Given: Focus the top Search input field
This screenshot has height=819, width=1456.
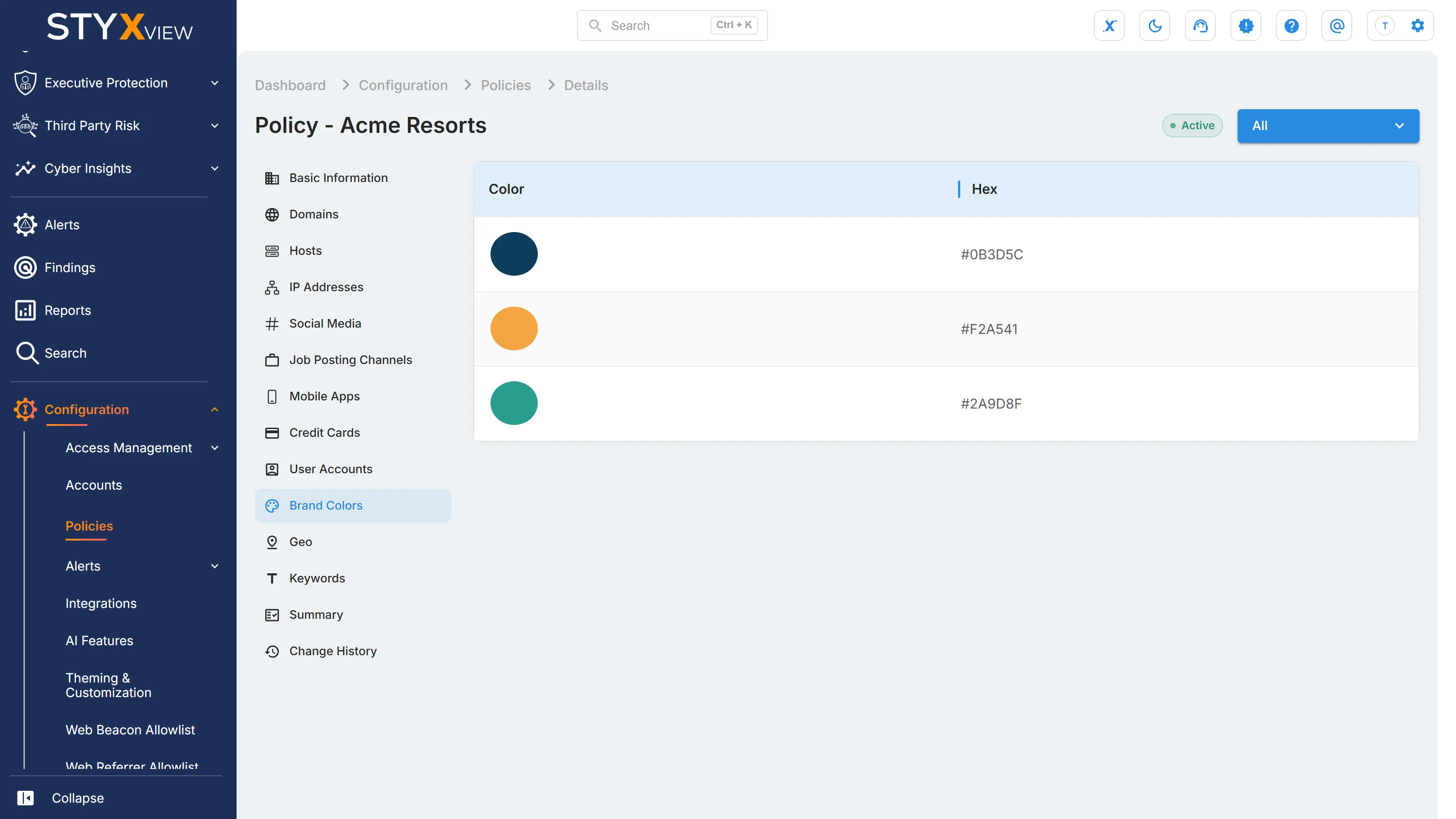Looking at the screenshot, I should tap(672, 25).
